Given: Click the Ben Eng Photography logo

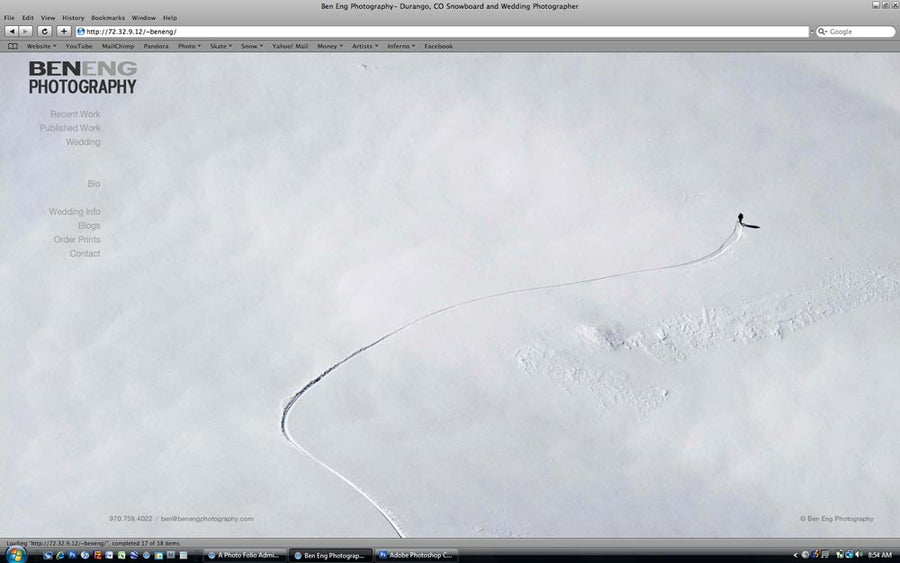Looking at the screenshot, I should pos(82,78).
